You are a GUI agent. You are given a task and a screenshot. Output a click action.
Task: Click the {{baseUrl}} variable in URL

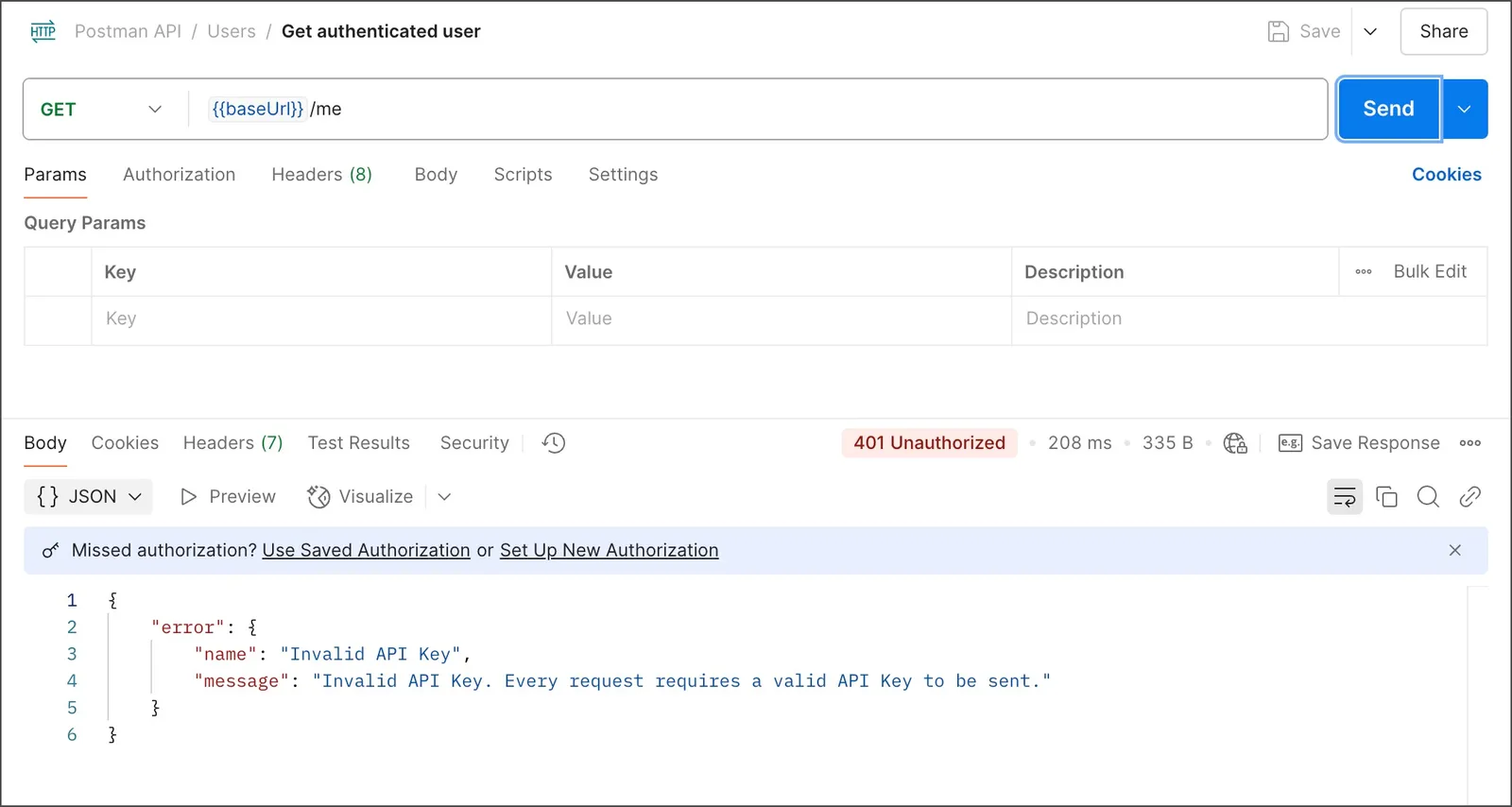pyautogui.click(x=257, y=110)
